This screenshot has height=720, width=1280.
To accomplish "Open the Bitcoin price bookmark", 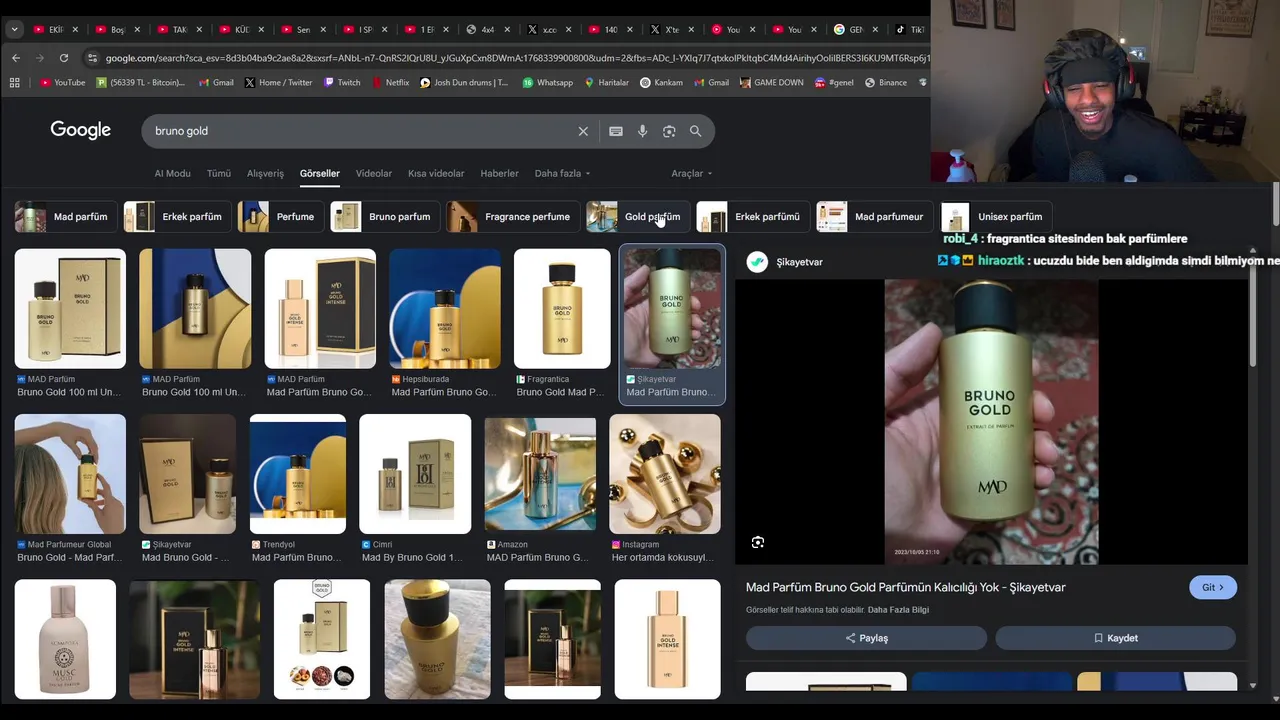I will [141, 83].
